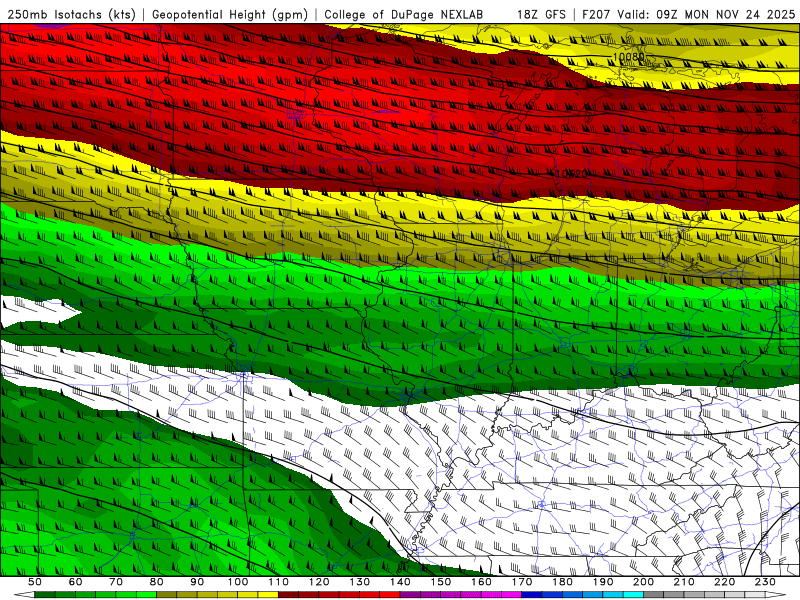Click the legend value 150
This screenshot has height=600, width=800.
pyautogui.click(x=441, y=582)
